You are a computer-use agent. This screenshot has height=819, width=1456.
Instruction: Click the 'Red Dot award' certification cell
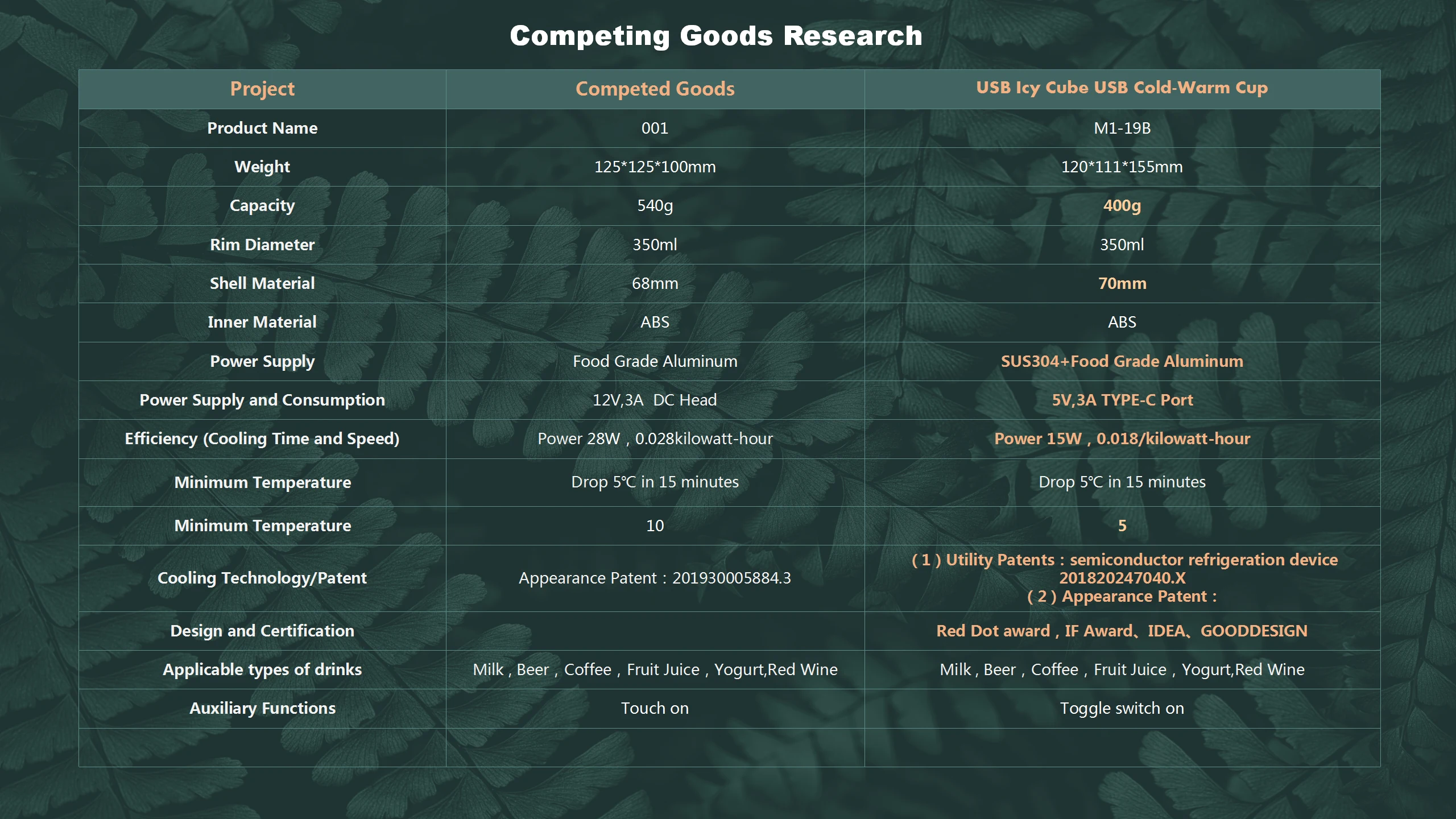(x=1122, y=631)
